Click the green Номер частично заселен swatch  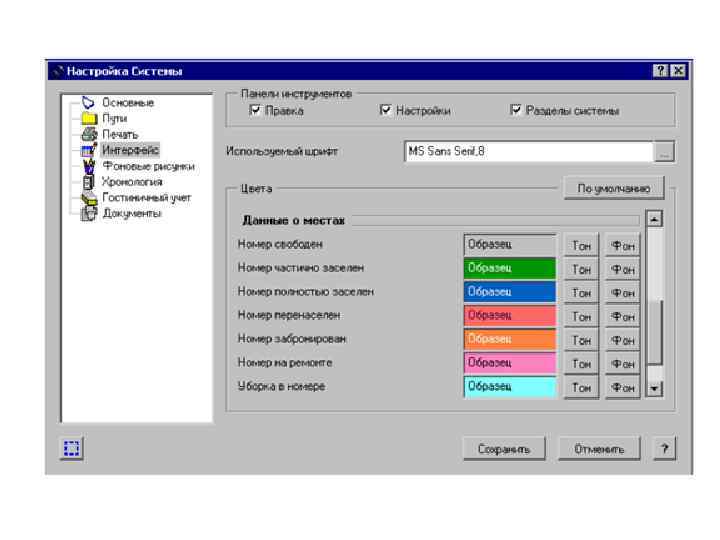point(510,269)
